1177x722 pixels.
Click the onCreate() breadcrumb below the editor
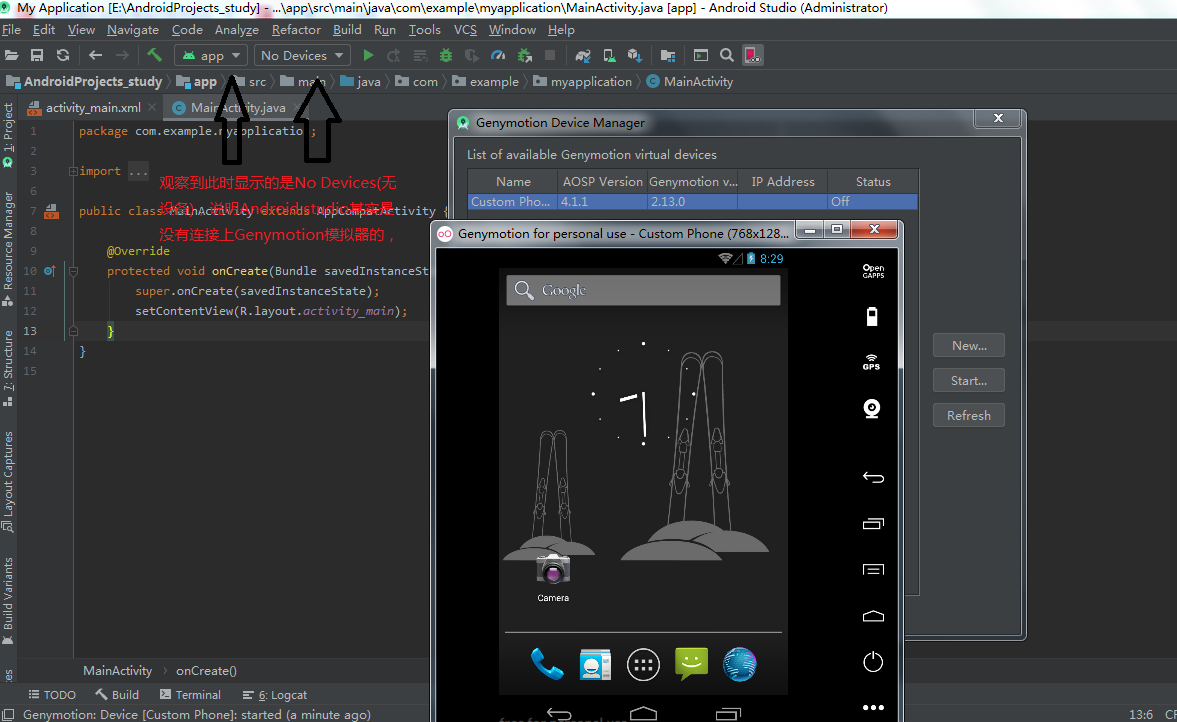pyautogui.click(x=206, y=670)
